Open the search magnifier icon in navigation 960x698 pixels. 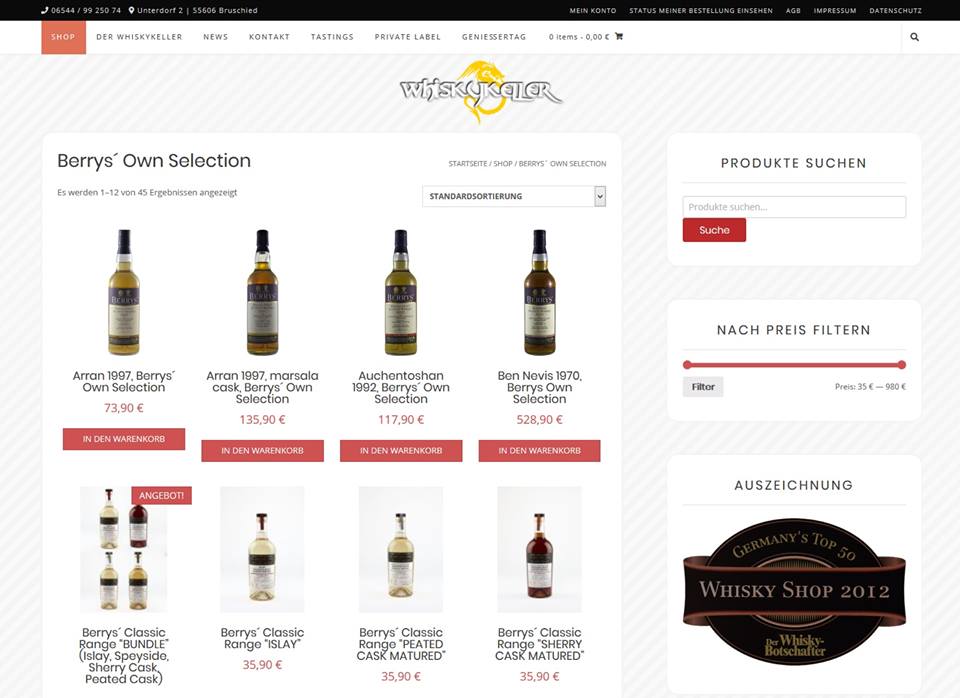(x=914, y=37)
